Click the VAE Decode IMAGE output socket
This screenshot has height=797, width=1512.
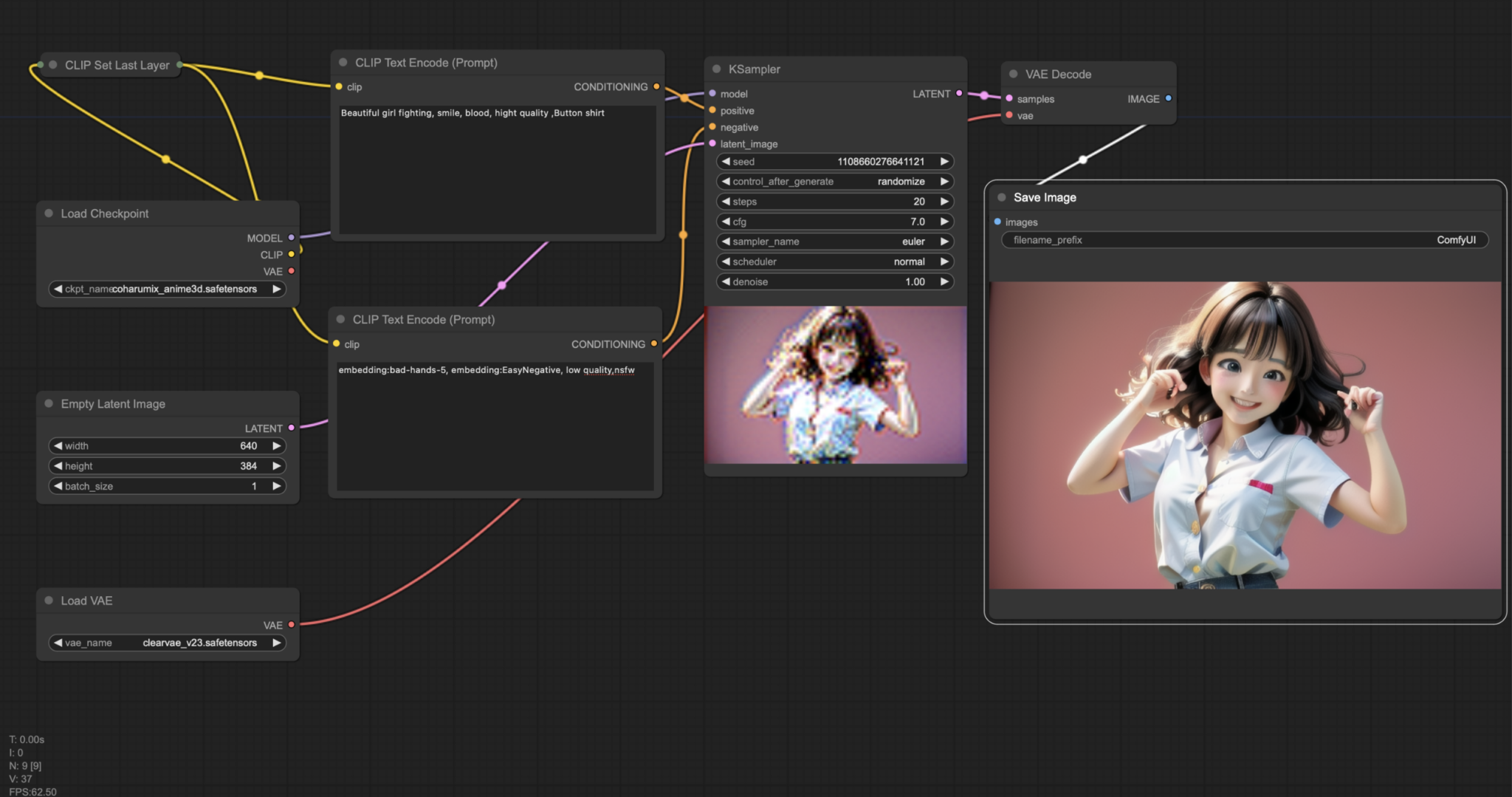point(1168,98)
